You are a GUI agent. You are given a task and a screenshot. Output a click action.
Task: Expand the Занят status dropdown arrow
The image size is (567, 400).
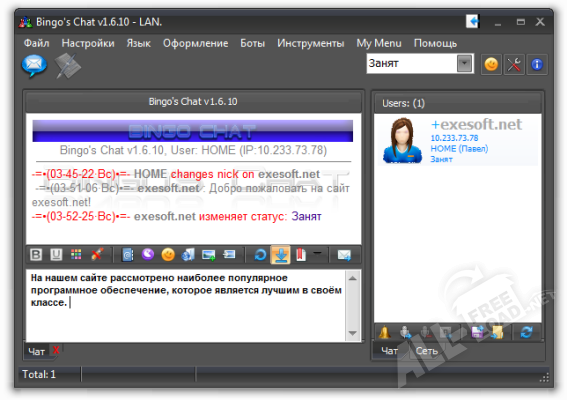coord(465,64)
